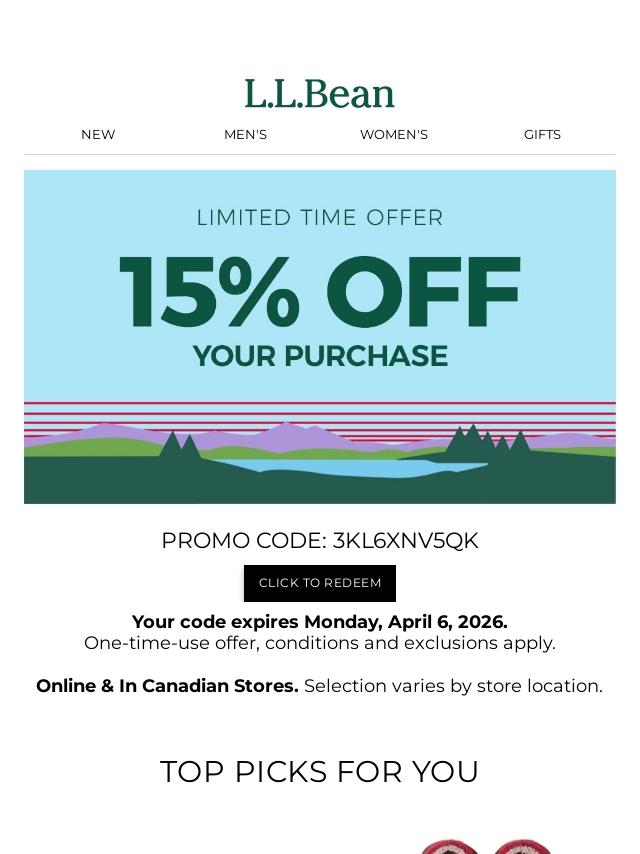Image resolution: width=640 pixels, height=854 pixels.
Task: Select the GIFTS navigation link
Action: click(542, 134)
